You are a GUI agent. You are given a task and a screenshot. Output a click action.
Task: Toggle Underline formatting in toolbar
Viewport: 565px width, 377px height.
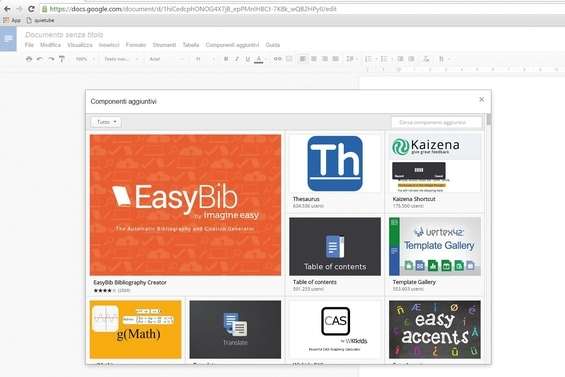[x=248, y=59]
